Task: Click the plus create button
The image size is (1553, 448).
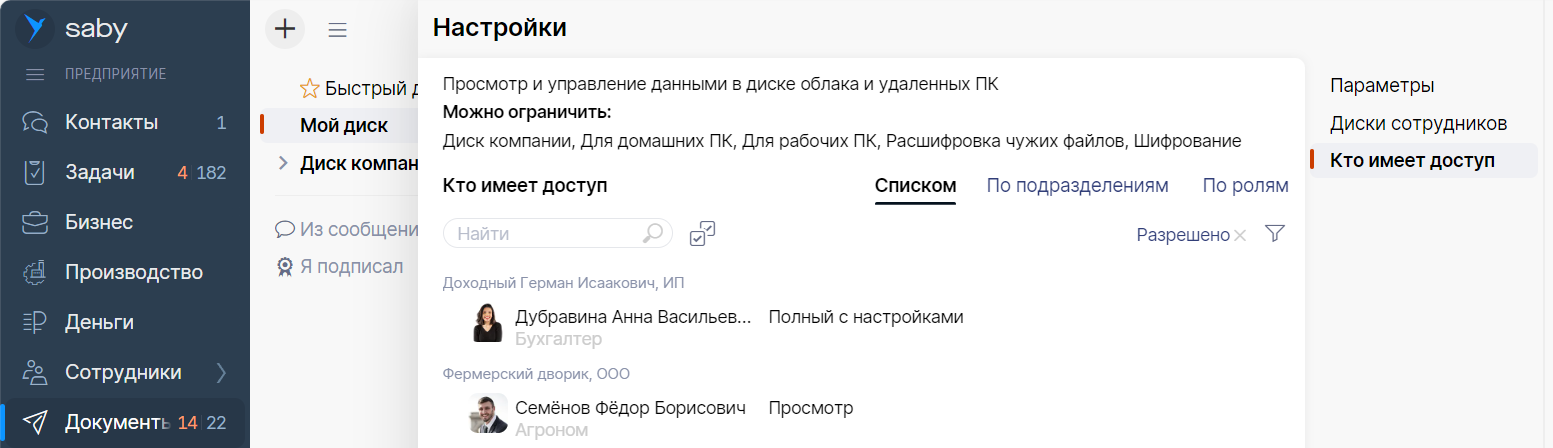Action: pyautogui.click(x=285, y=29)
